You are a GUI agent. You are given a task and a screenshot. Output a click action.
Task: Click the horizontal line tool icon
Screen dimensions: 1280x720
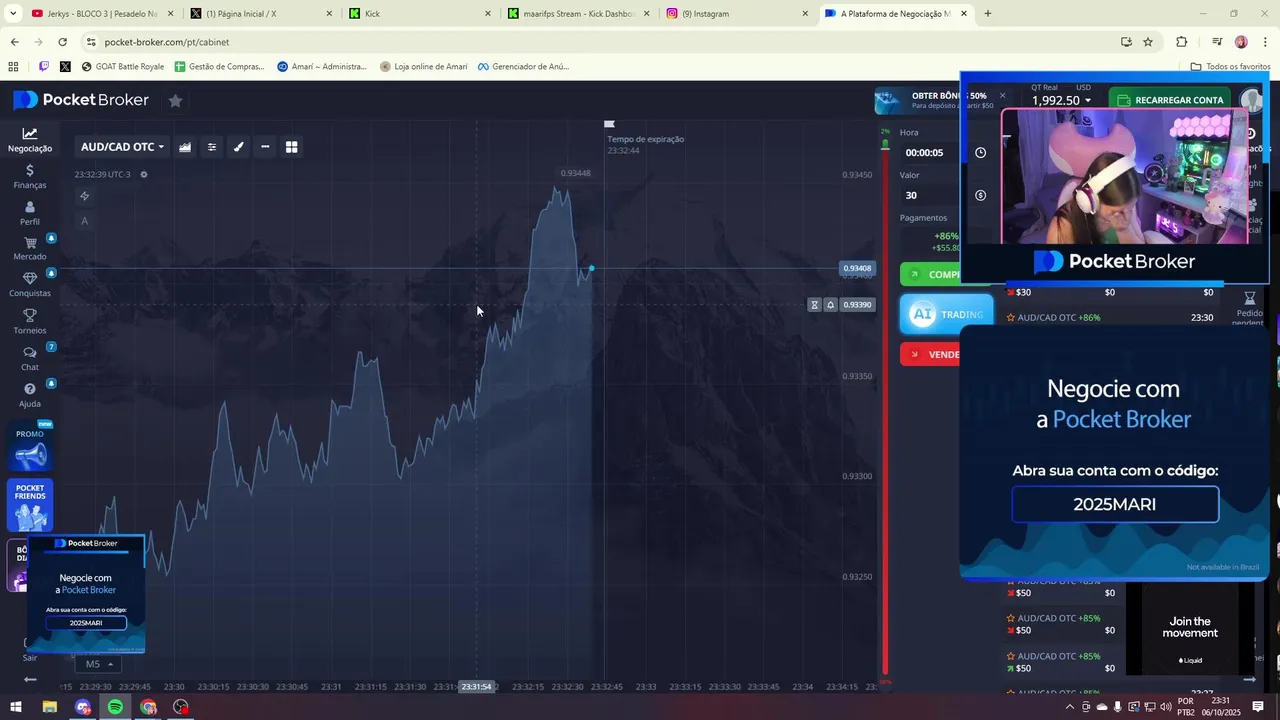tap(265, 147)
